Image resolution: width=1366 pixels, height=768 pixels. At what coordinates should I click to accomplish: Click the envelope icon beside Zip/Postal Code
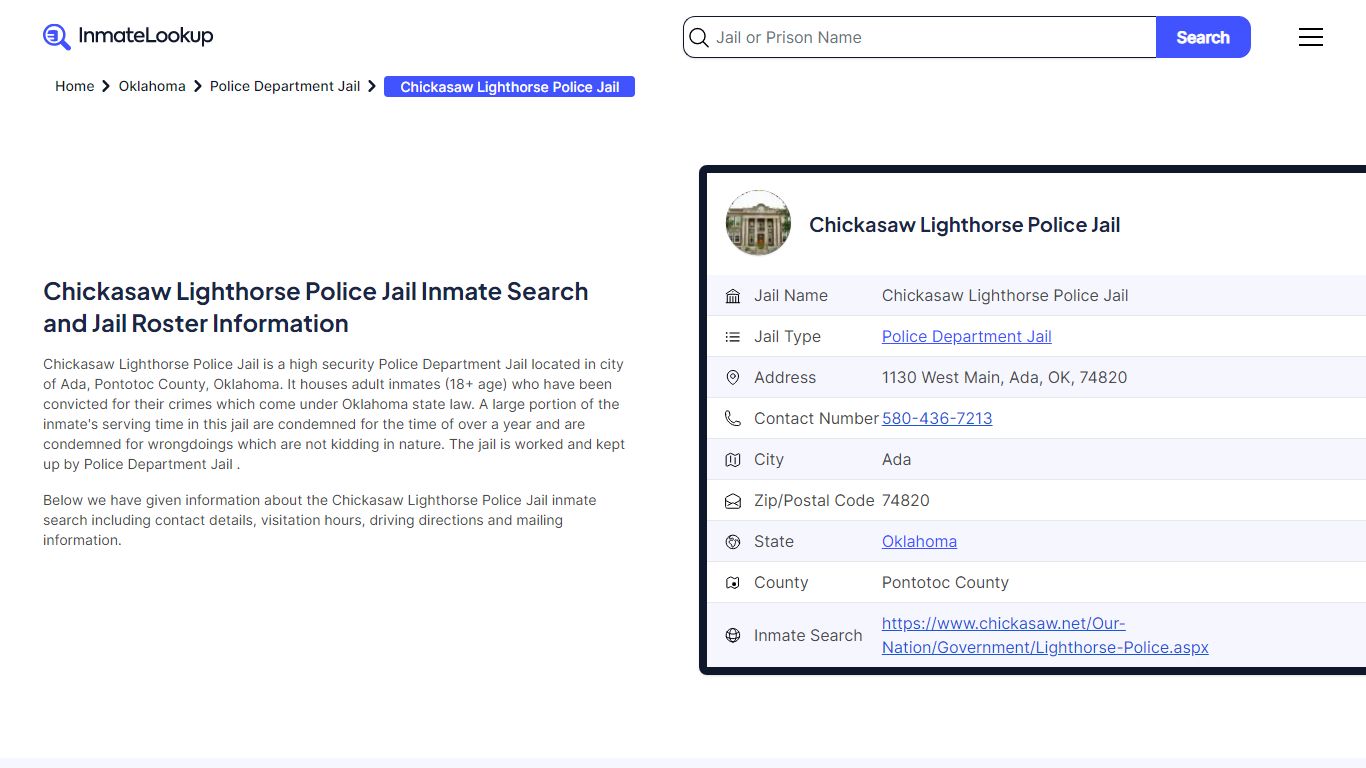point(733,501)
